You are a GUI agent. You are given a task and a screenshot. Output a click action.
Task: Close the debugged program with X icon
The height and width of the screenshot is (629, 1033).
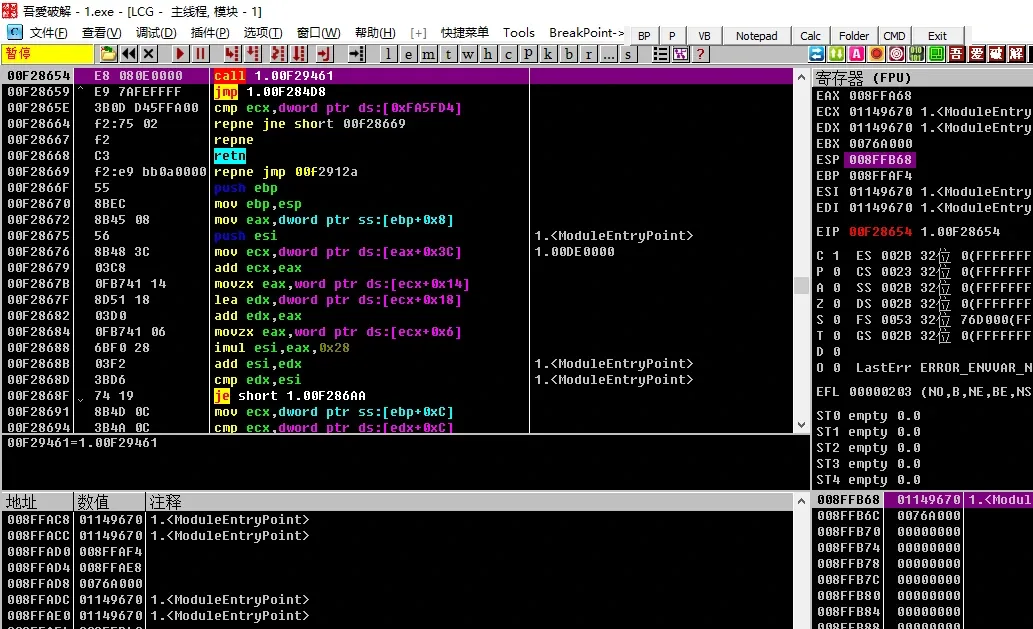click(x=149, y=54)
